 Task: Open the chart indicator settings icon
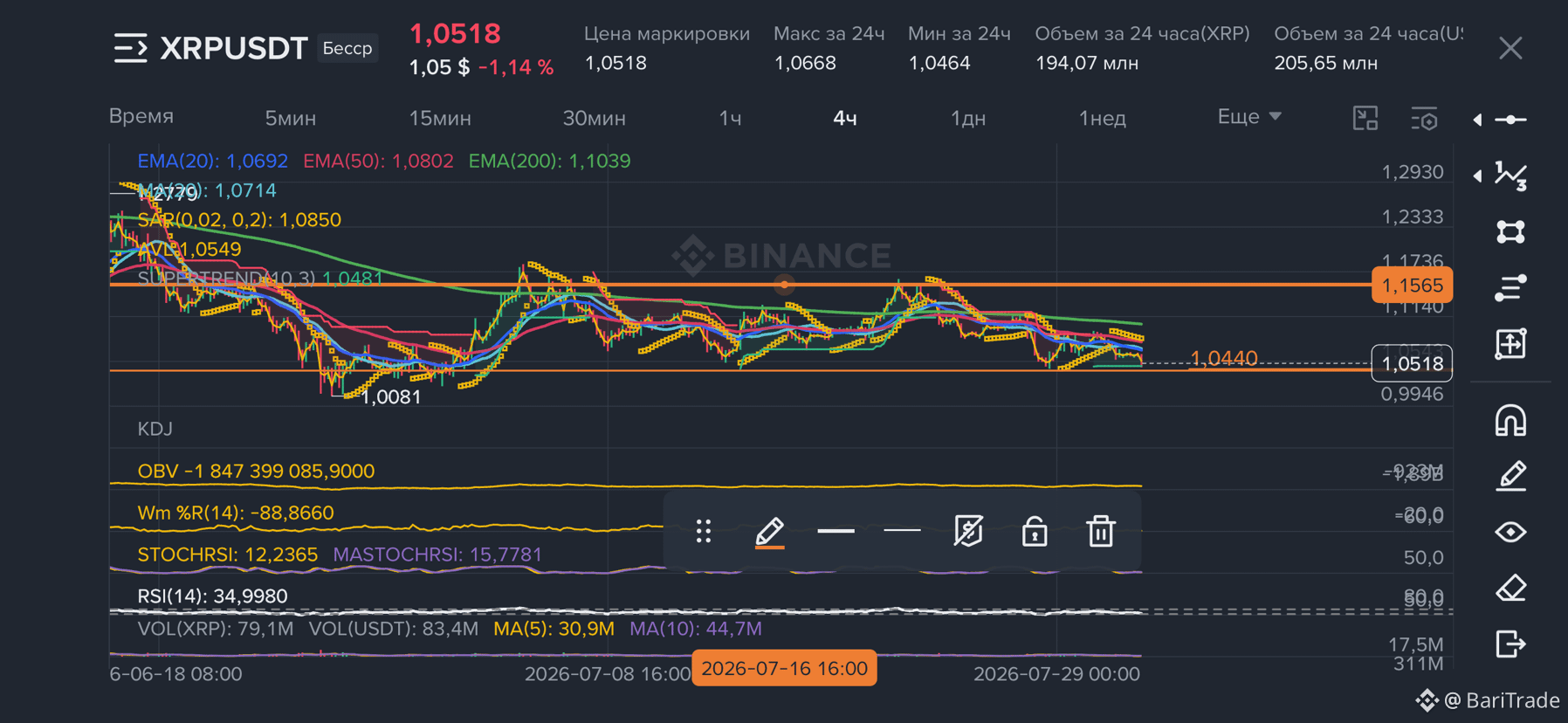tap(1424, 118)
